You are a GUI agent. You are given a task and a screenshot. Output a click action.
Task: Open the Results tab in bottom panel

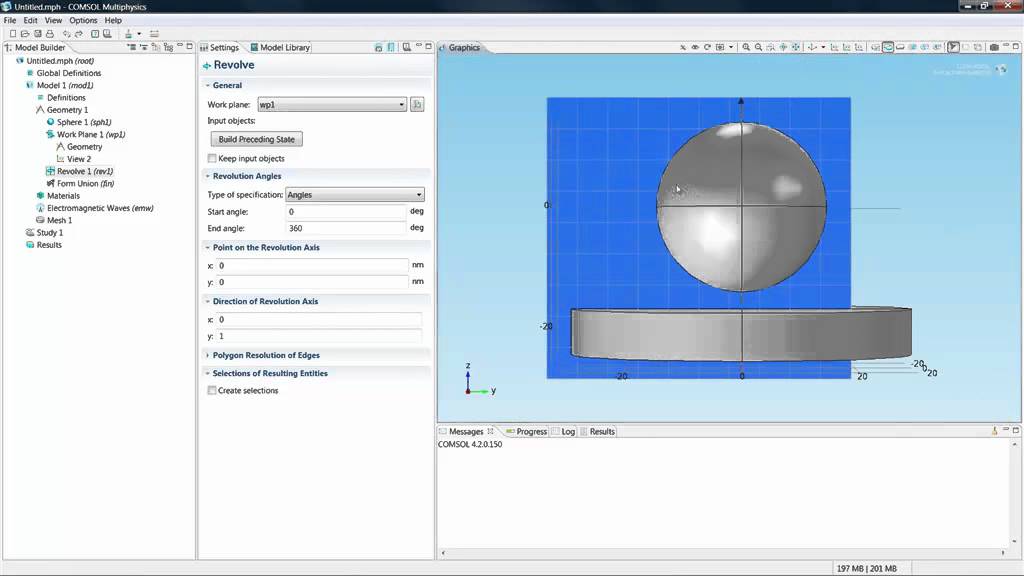[598, 432]
